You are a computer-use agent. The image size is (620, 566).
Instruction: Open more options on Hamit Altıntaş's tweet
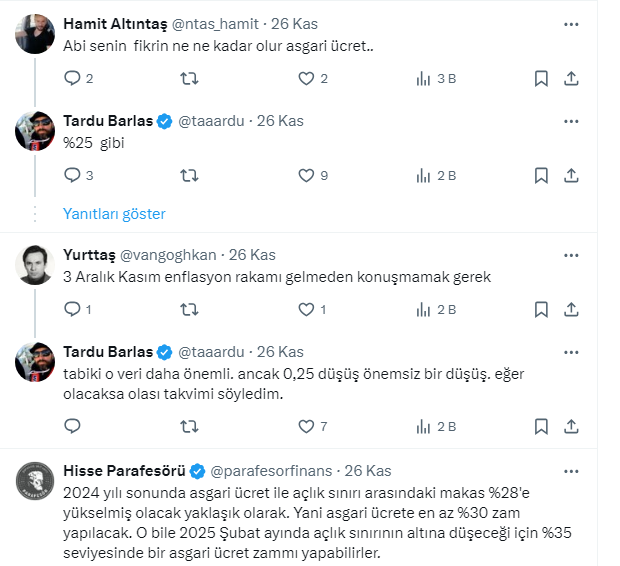coord(570,23)
